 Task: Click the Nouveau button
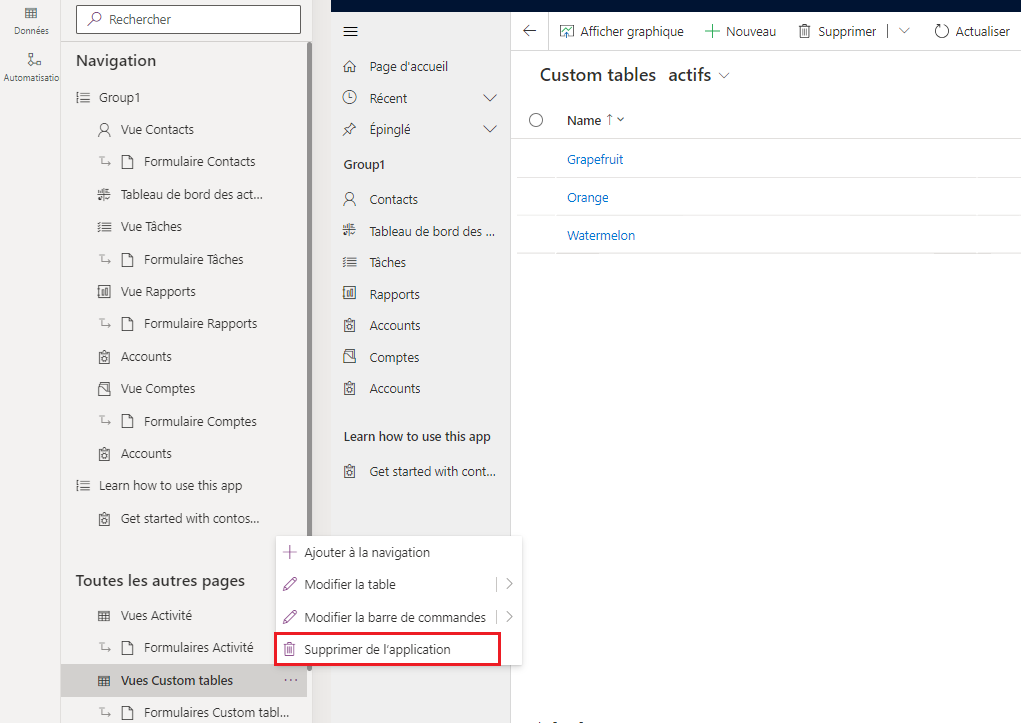tap(741, 31)
